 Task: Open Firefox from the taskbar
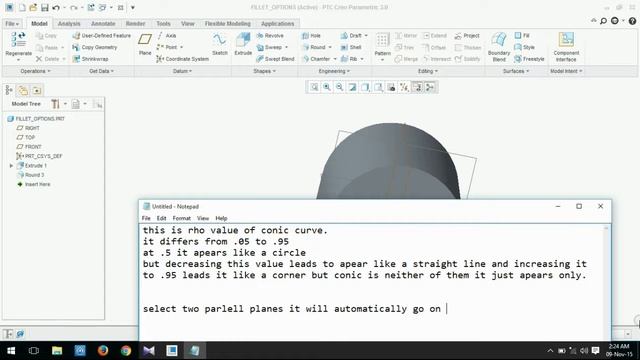pyautogui.click(x=103, y=351)
